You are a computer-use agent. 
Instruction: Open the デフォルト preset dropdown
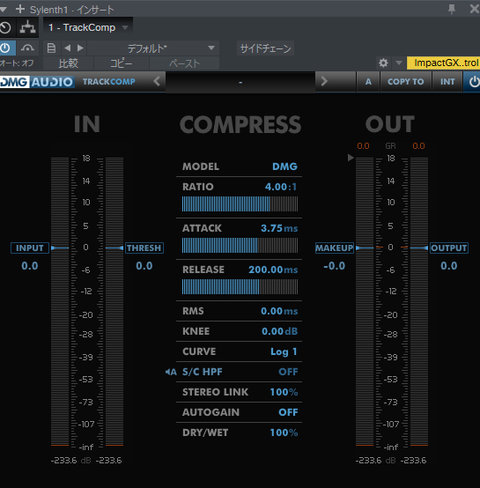pos(153,48)
